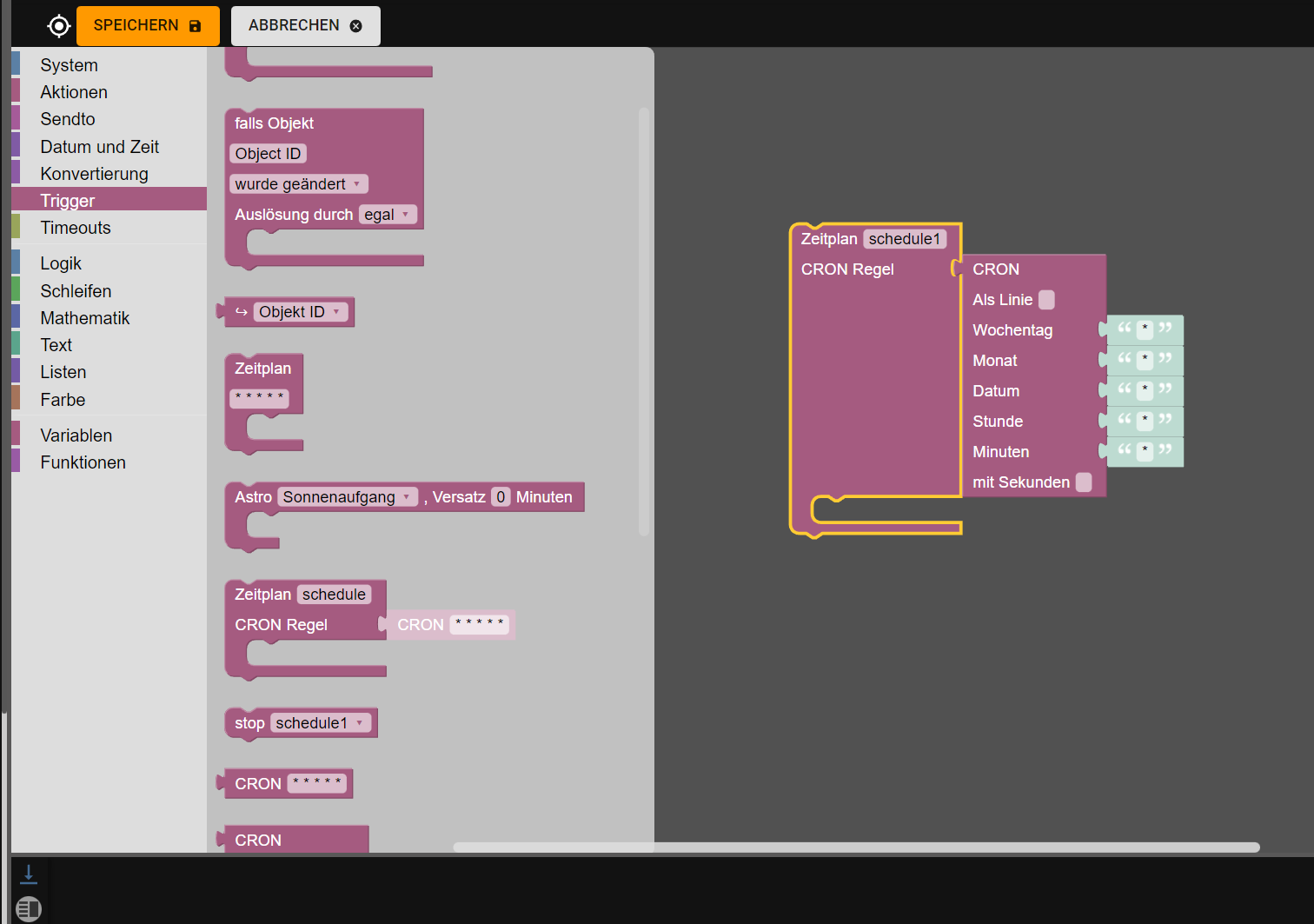Click the Speichern button
Viewport: 1314px width, 924px height.
[148, 26]
